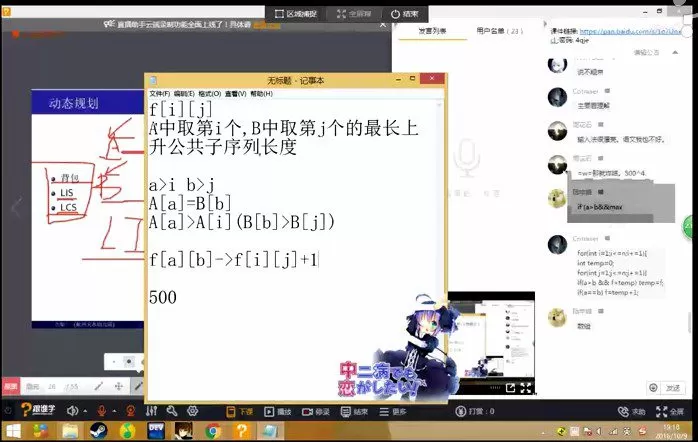This screenshot has height=442, width=698.
Task: Switch to the 发言列表 tab
Action: (432, 31)
